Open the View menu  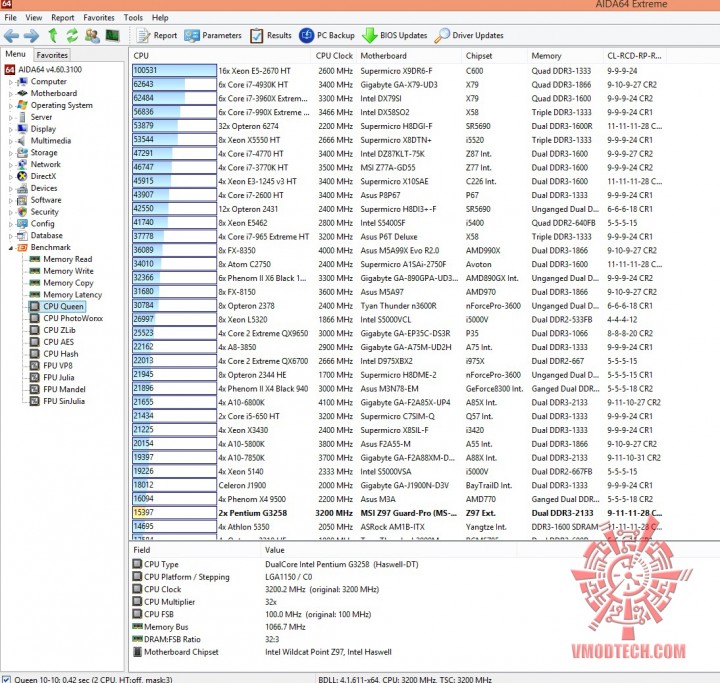pyautogui.click(x=34, y=17)
